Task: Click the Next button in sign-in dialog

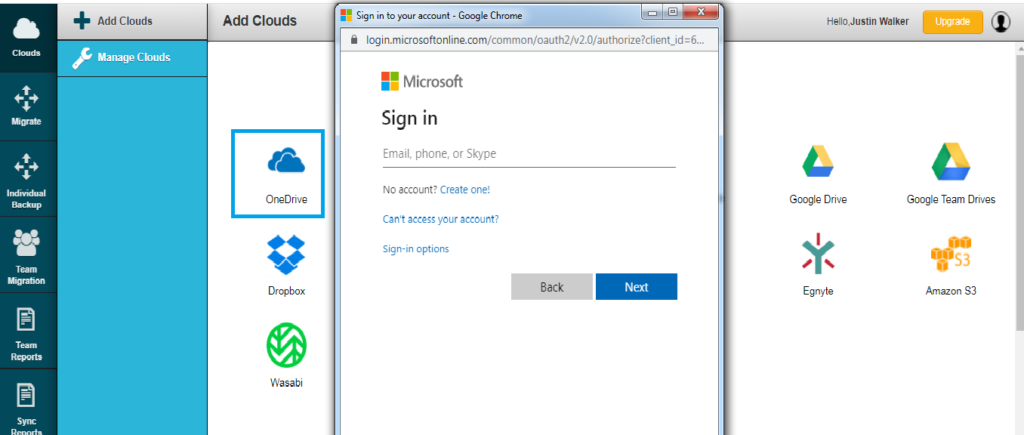Action: [636, 287]
